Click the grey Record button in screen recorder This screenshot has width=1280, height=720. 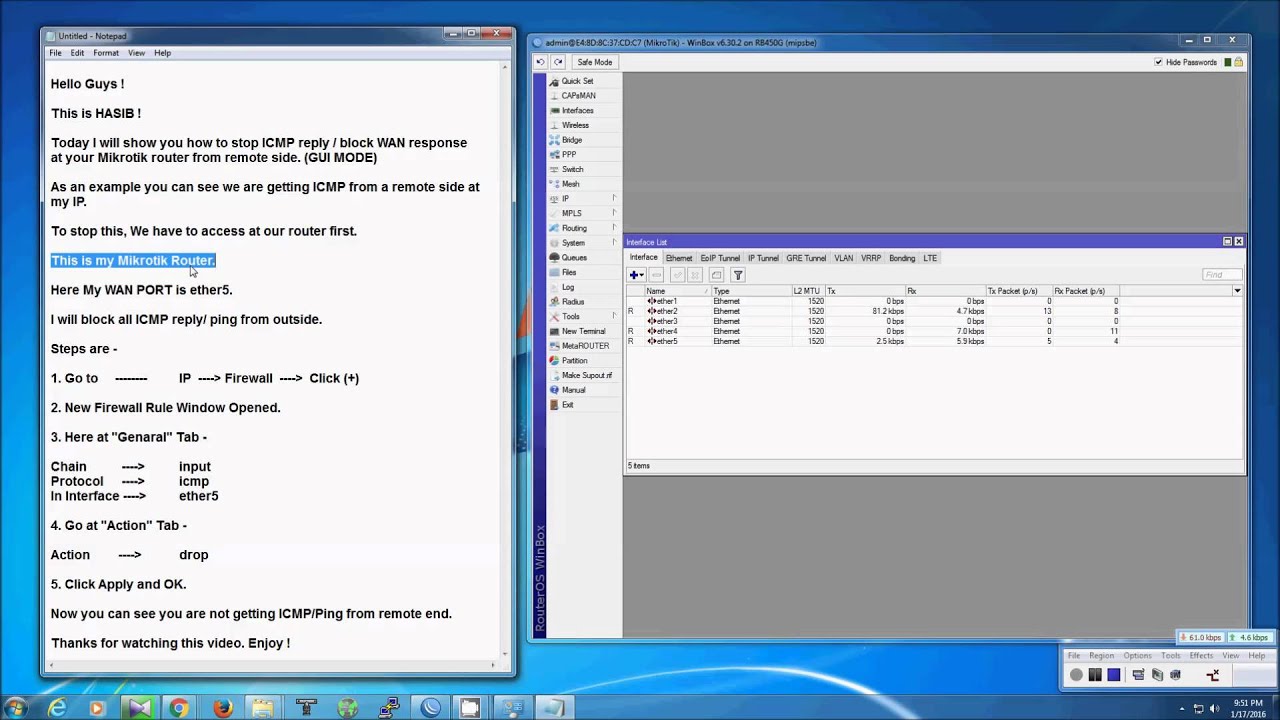[1076, 675]
